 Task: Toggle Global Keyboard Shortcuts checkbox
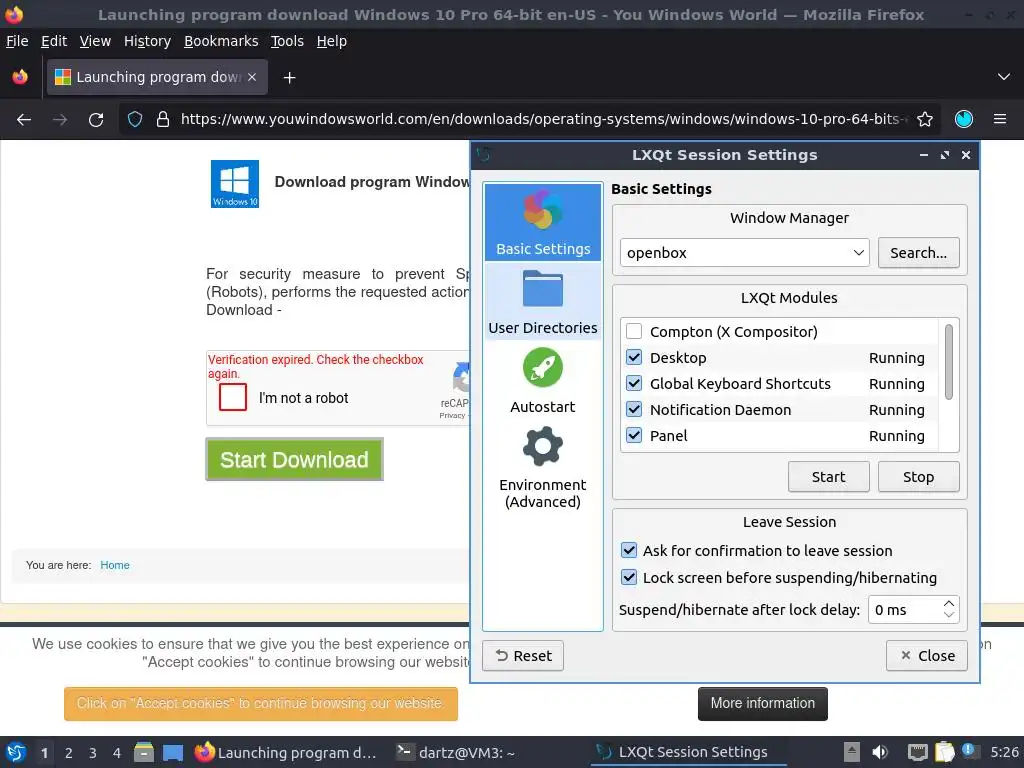tap(633, 383)
